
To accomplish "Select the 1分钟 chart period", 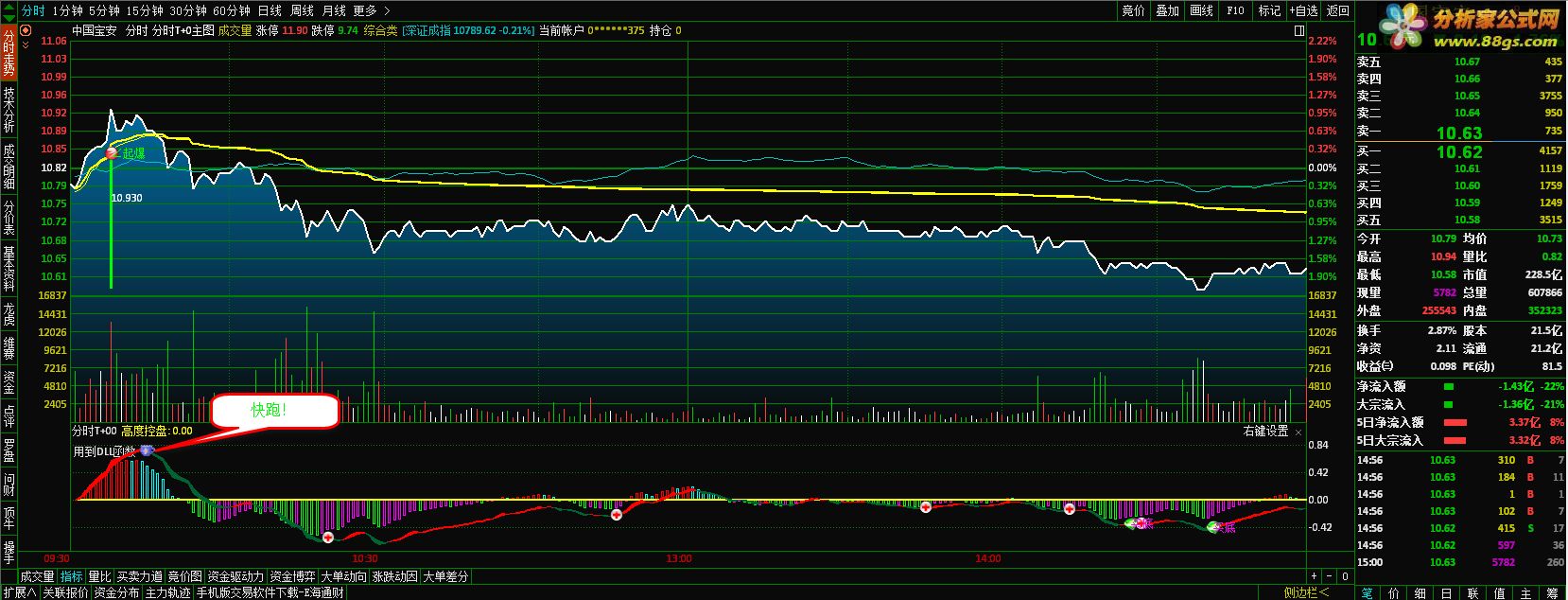I will 67,10.
